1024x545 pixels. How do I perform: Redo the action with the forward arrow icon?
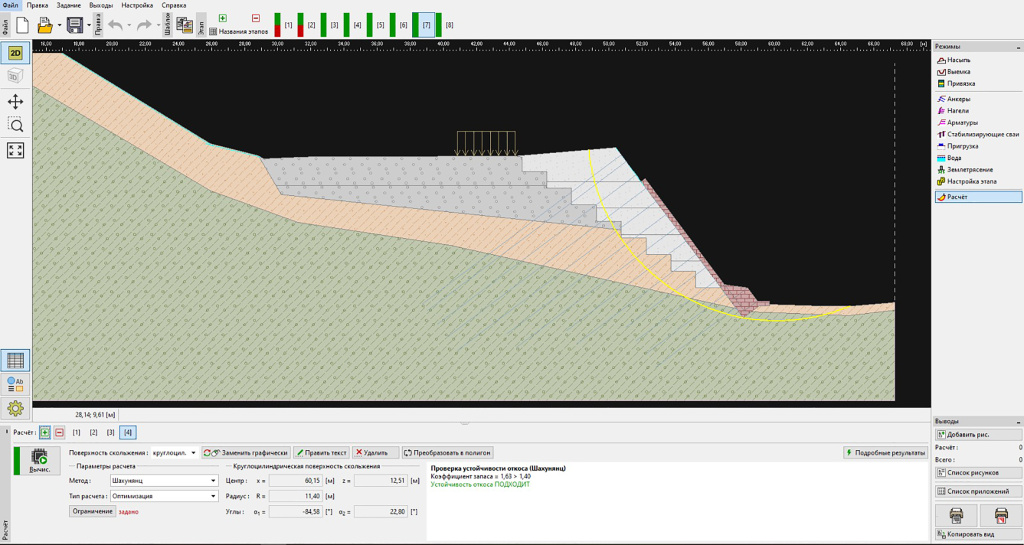point(144,25)
